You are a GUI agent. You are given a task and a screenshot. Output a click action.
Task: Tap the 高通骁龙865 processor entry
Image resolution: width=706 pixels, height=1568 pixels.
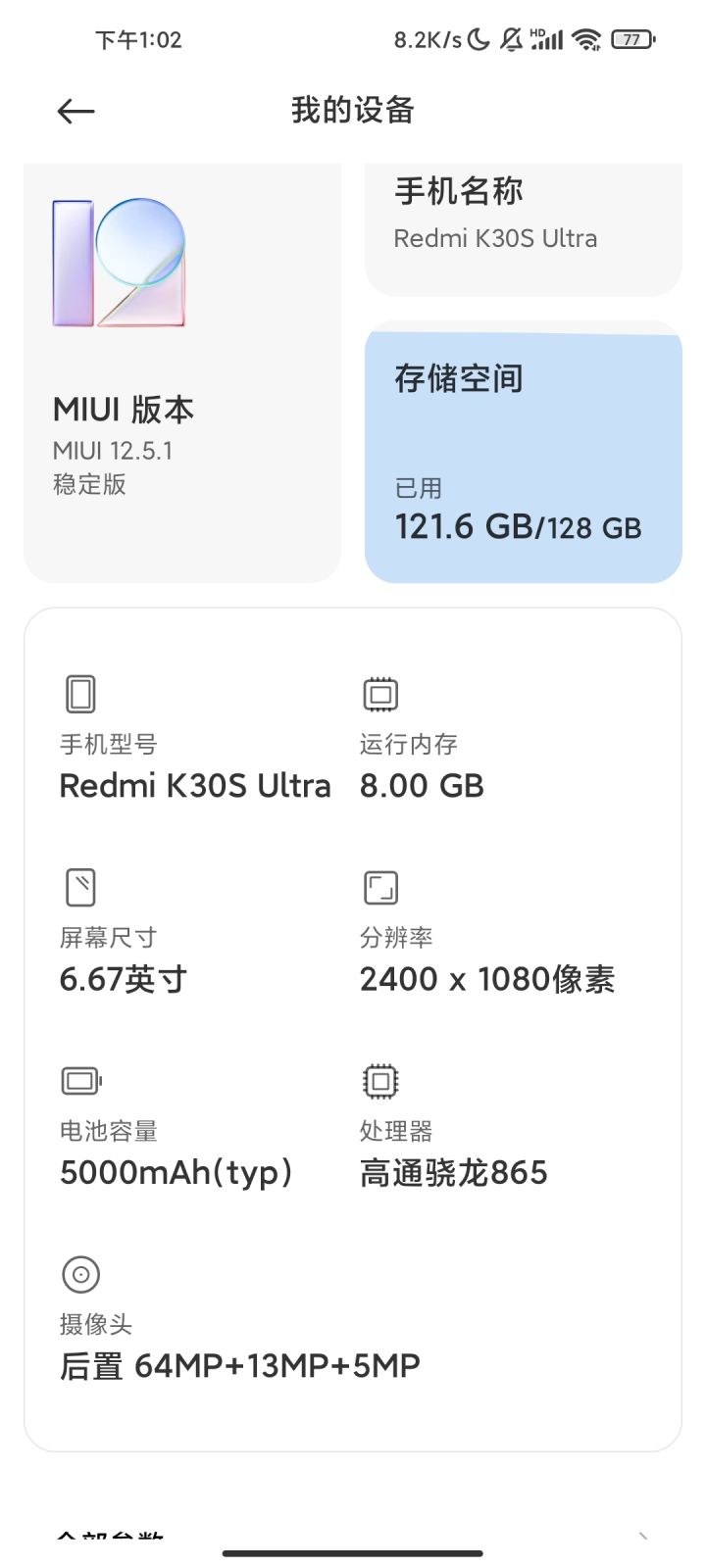[x=454, y=1172]
